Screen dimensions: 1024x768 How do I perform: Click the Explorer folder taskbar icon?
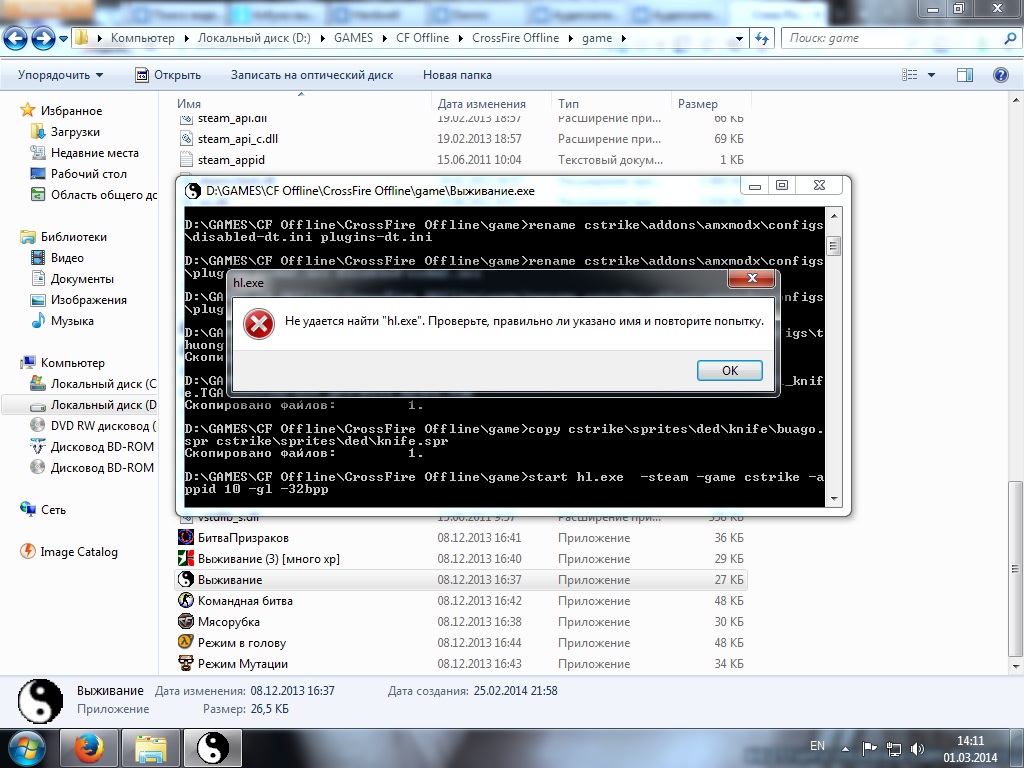(151, 748)
